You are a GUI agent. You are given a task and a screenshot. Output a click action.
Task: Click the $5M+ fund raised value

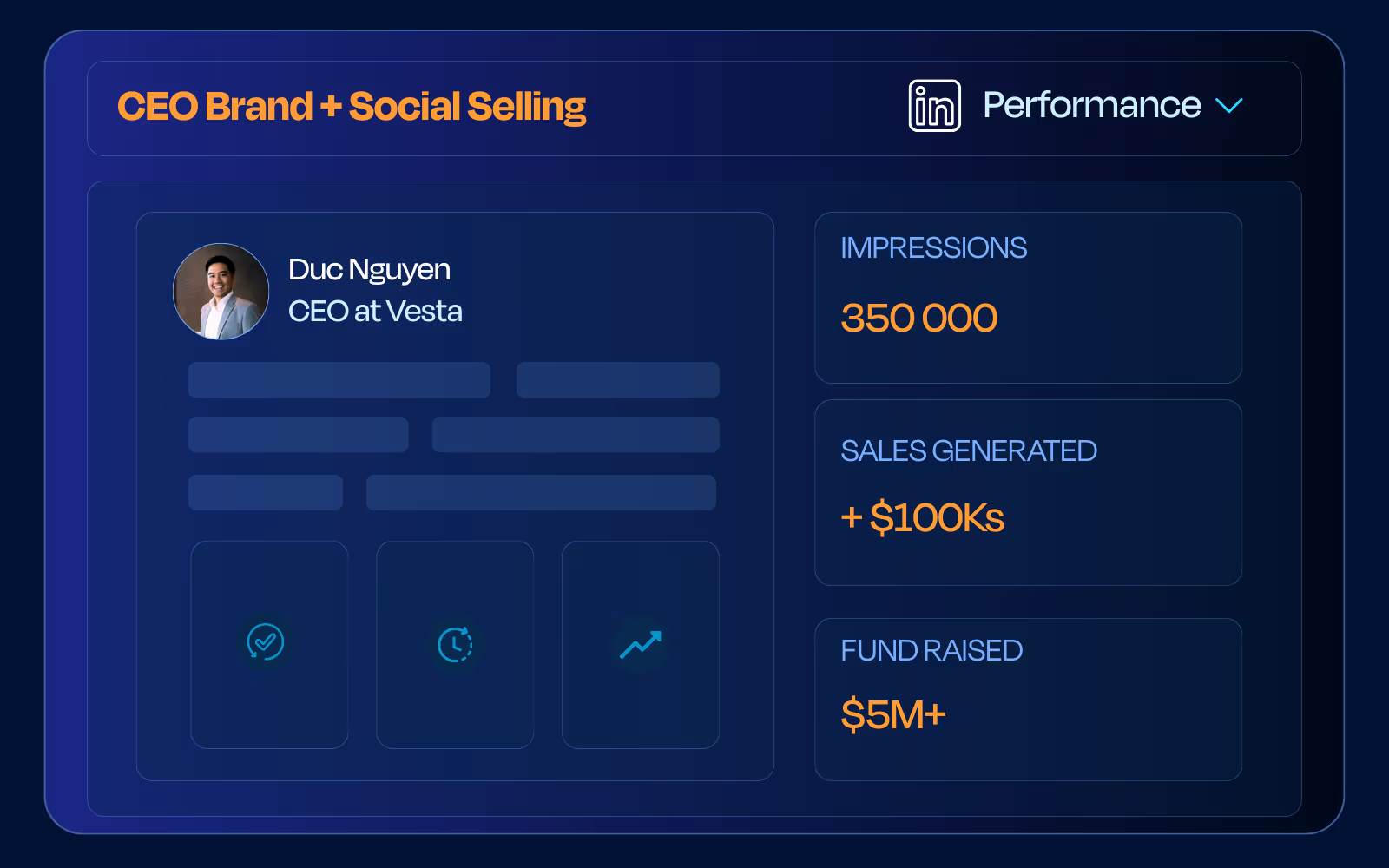[x=892, y=715]
